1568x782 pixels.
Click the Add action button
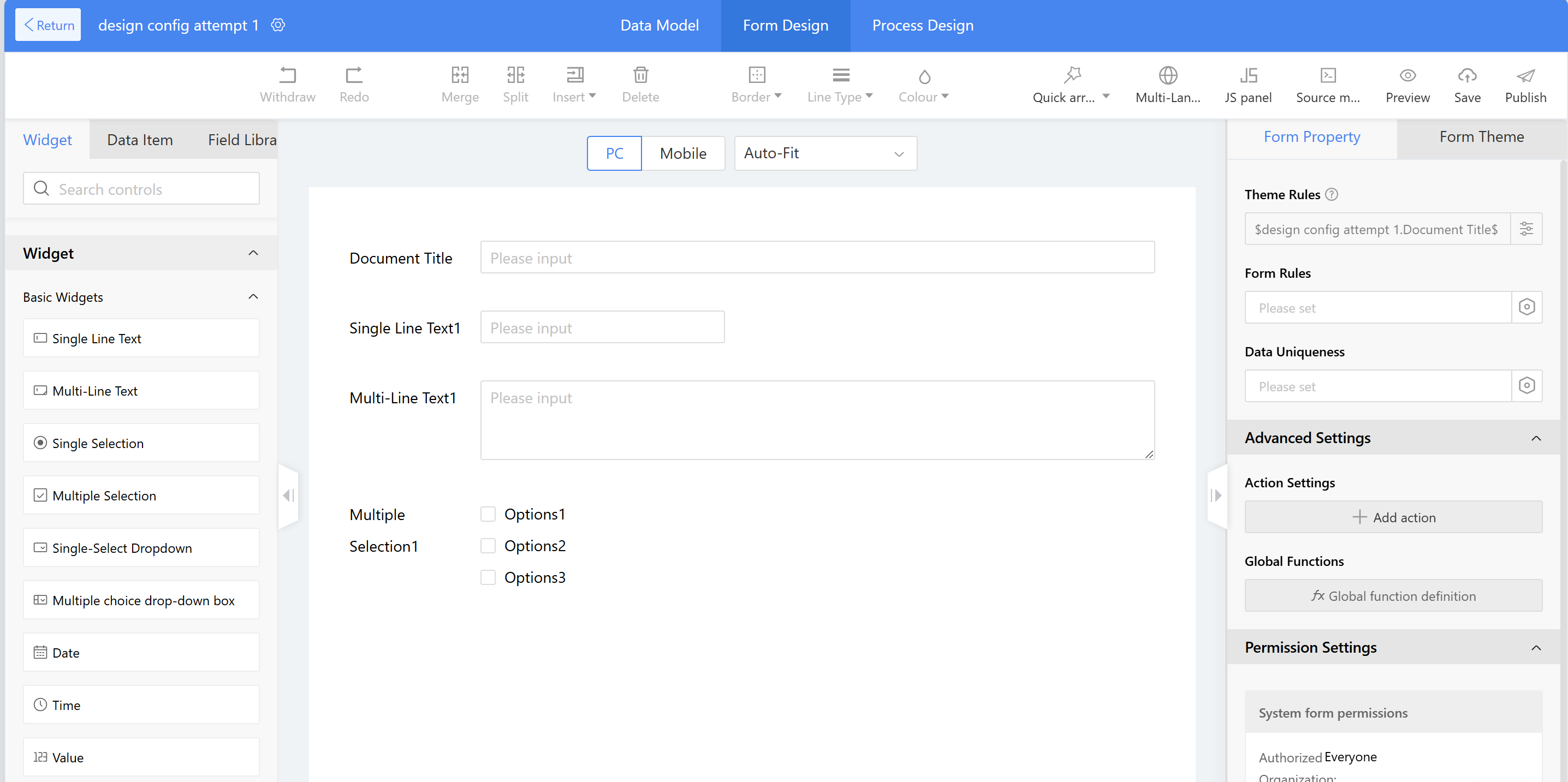[1393, 517]
